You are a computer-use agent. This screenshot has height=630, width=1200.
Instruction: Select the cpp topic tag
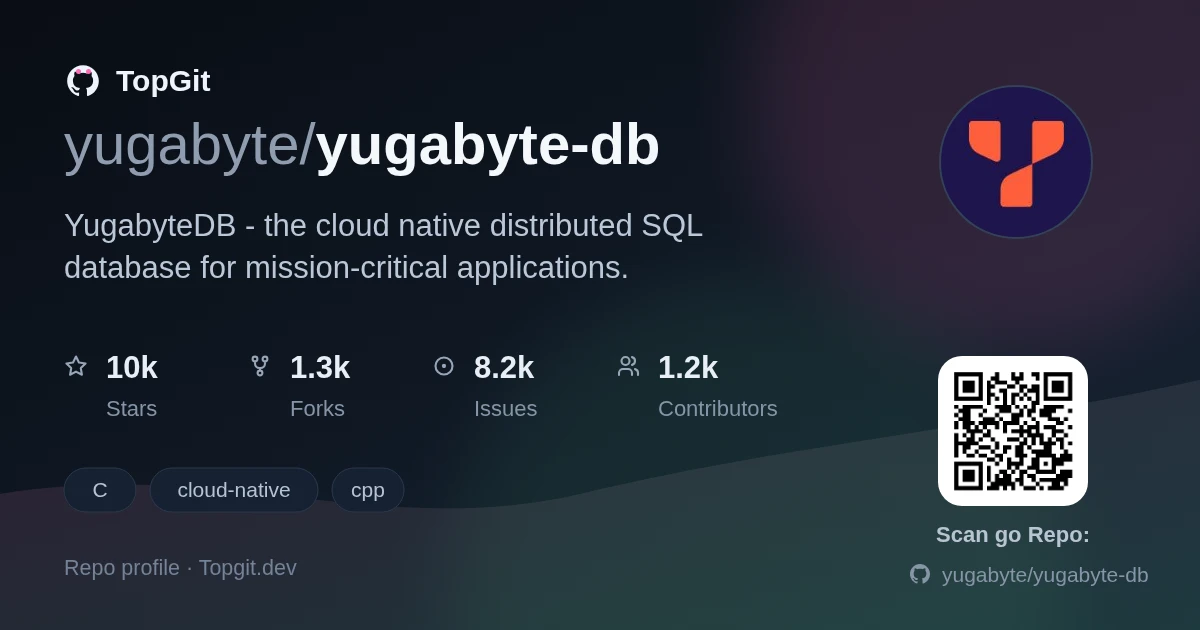click(368, 490)
